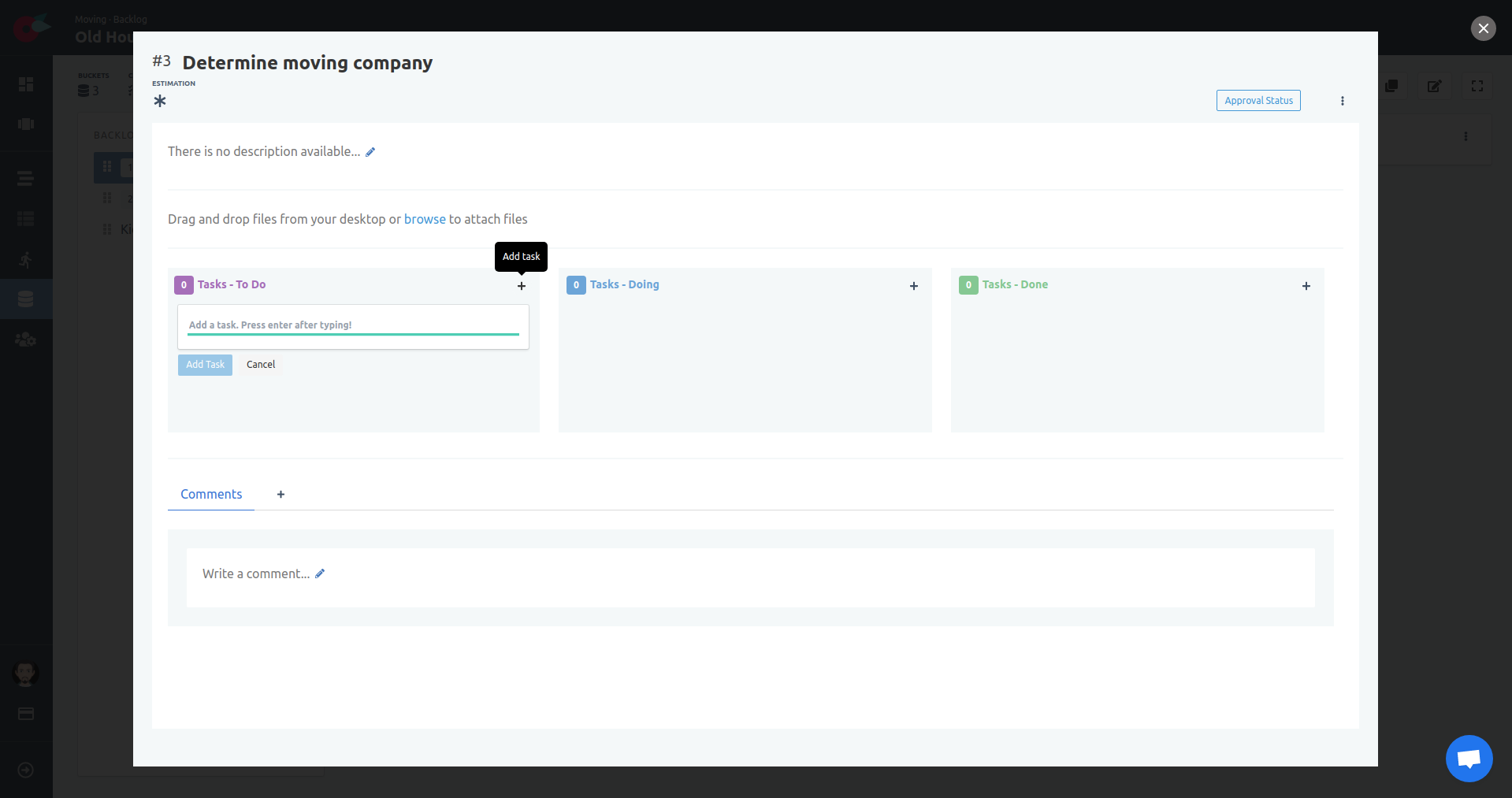Click the plus next to Comments tab

click(280, 495)
